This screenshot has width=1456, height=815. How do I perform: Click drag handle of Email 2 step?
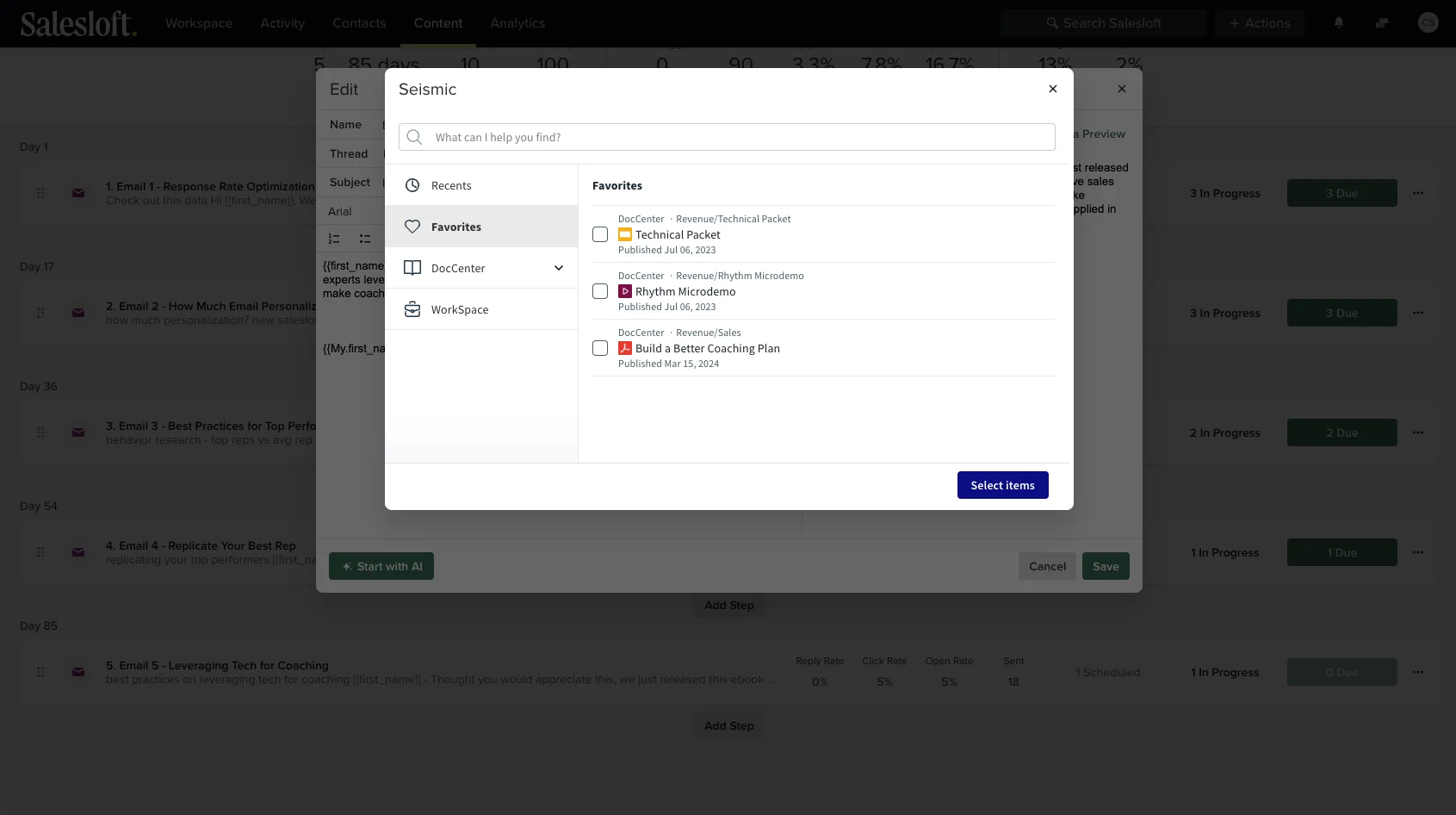(x=40, y=313)
